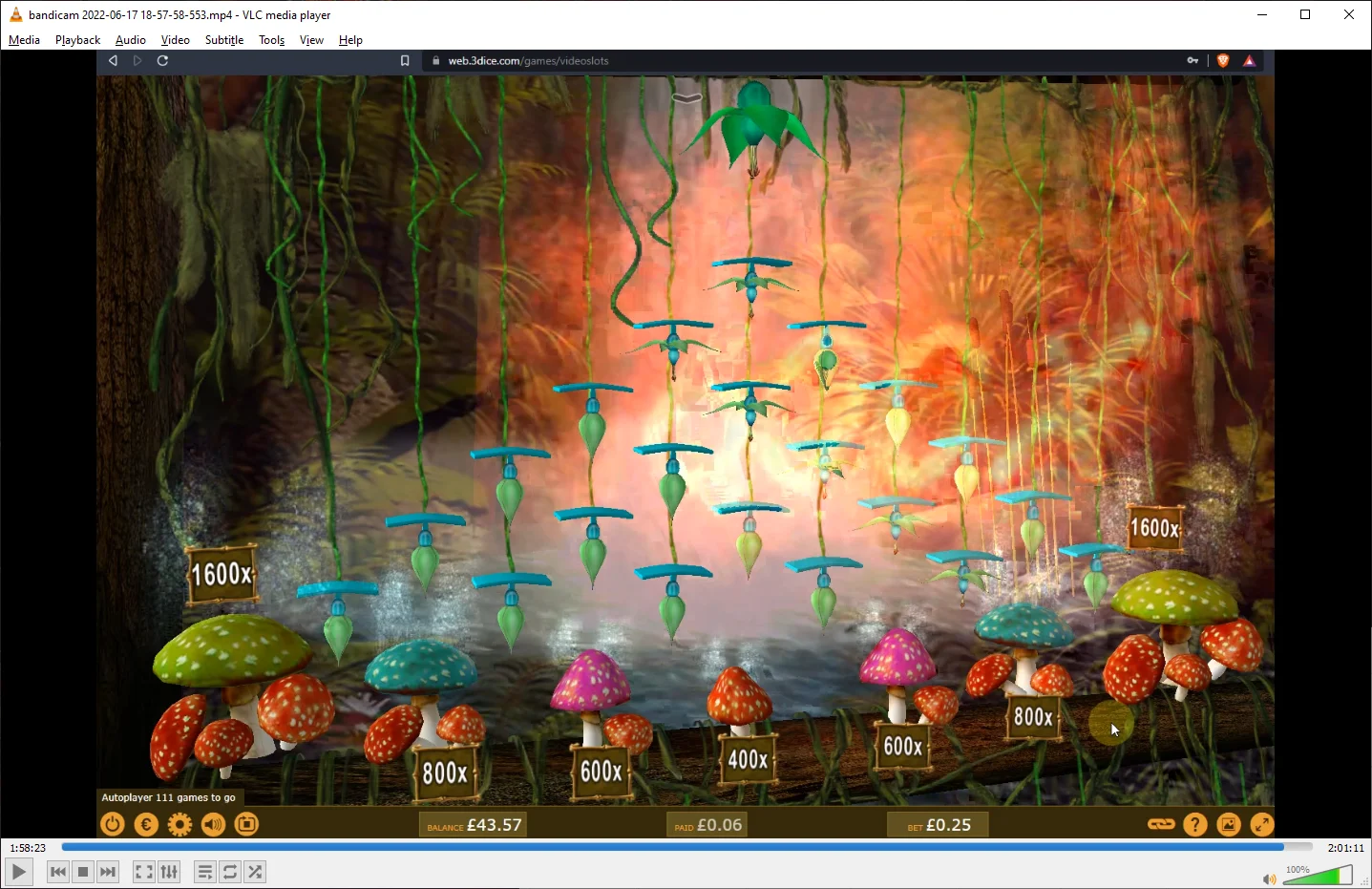
Task: Click the chain link icon
Action: click(1161, 824)
